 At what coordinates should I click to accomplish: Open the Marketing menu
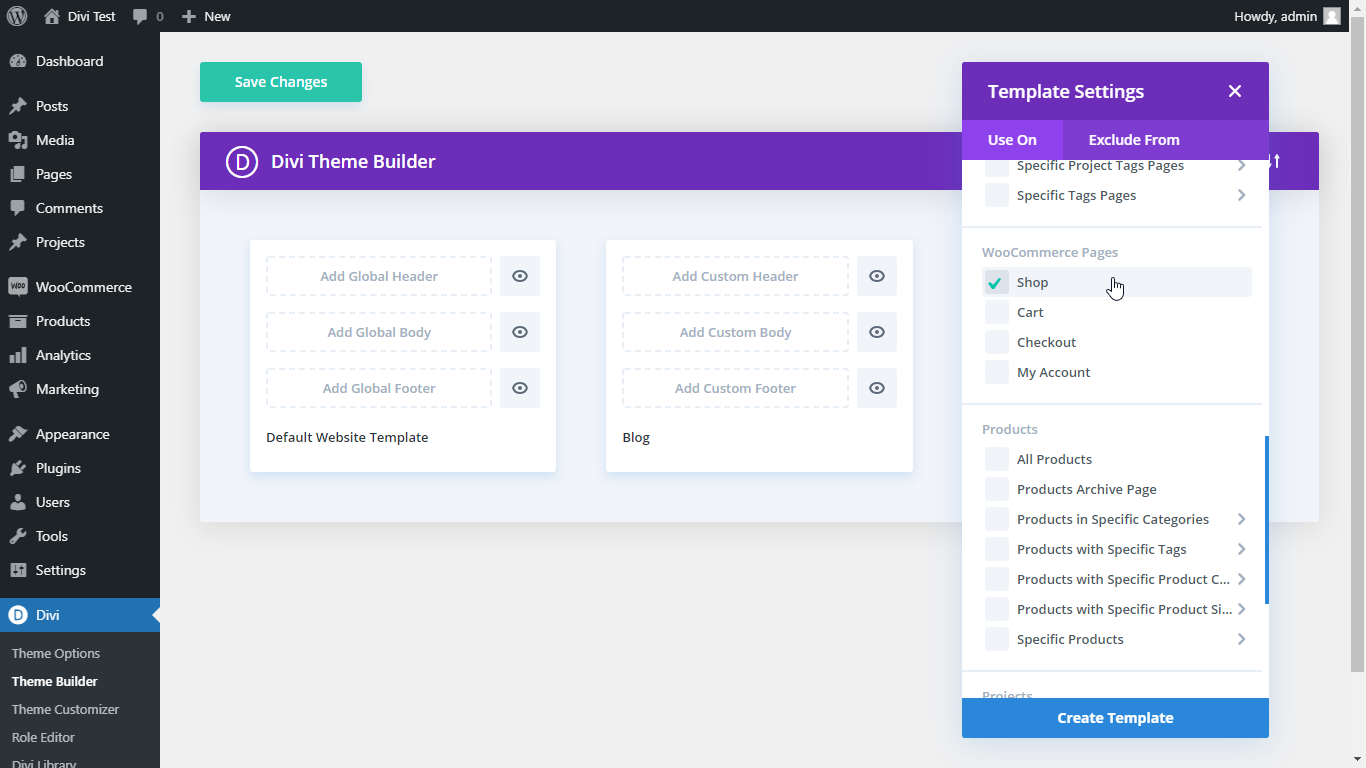pyautogui.click(x=80, y=389)
